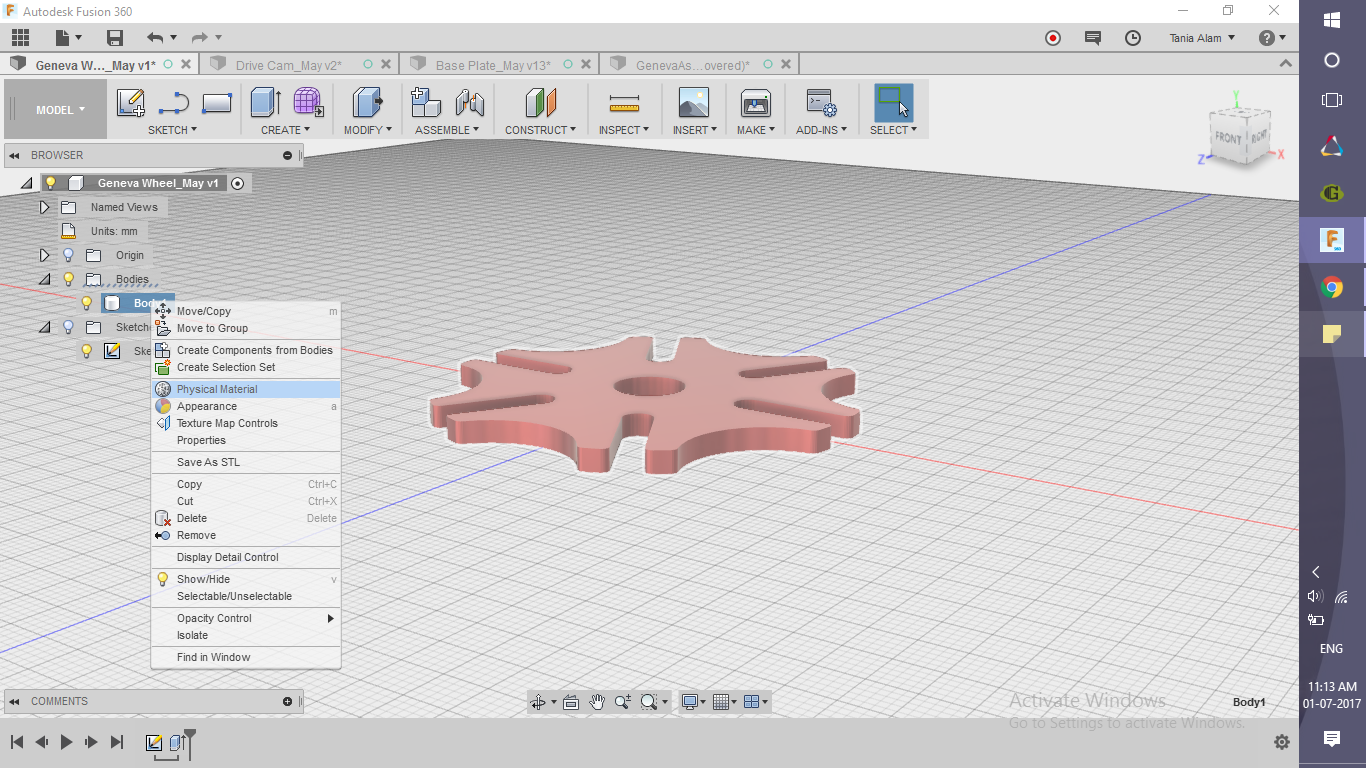Viewport: 1366px width, 768px height.
Task: Click the Sketch feature in timeline
Action: [154, 743]
